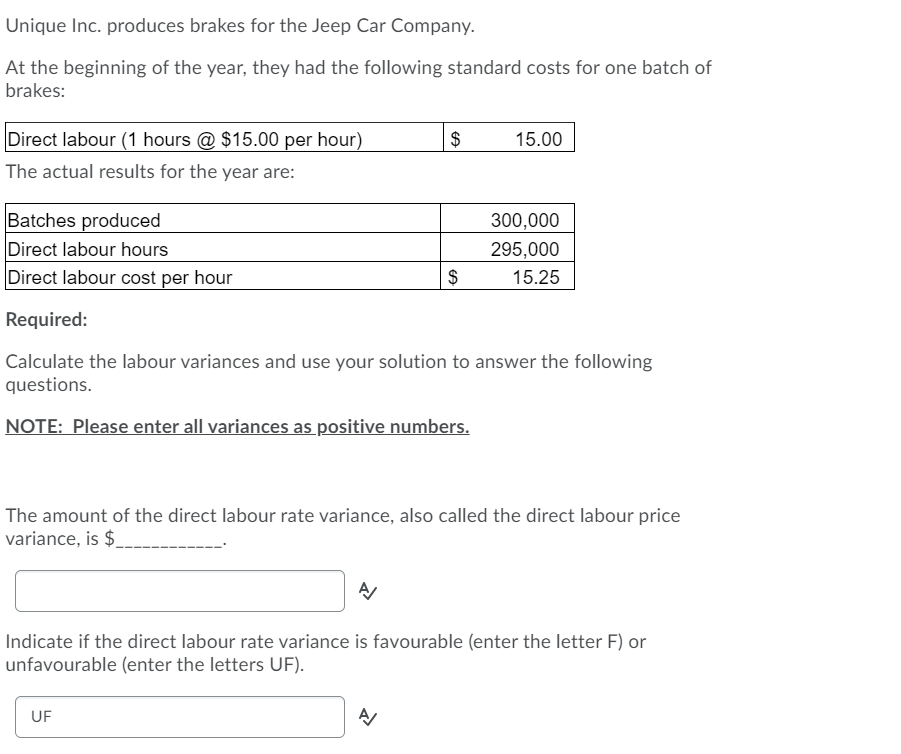Image resolution: width=901 pixels, height=754 pixels.
Task: Click the empty rate variance amount field
Action: pyautogui.click(x=180, y=591)
